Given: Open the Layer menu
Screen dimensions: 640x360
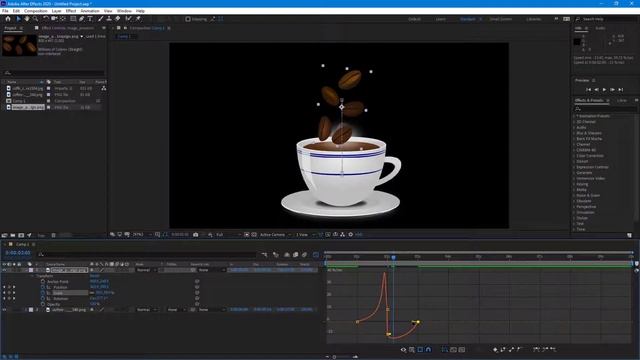Looking at the screenshot, I should 57,11.
